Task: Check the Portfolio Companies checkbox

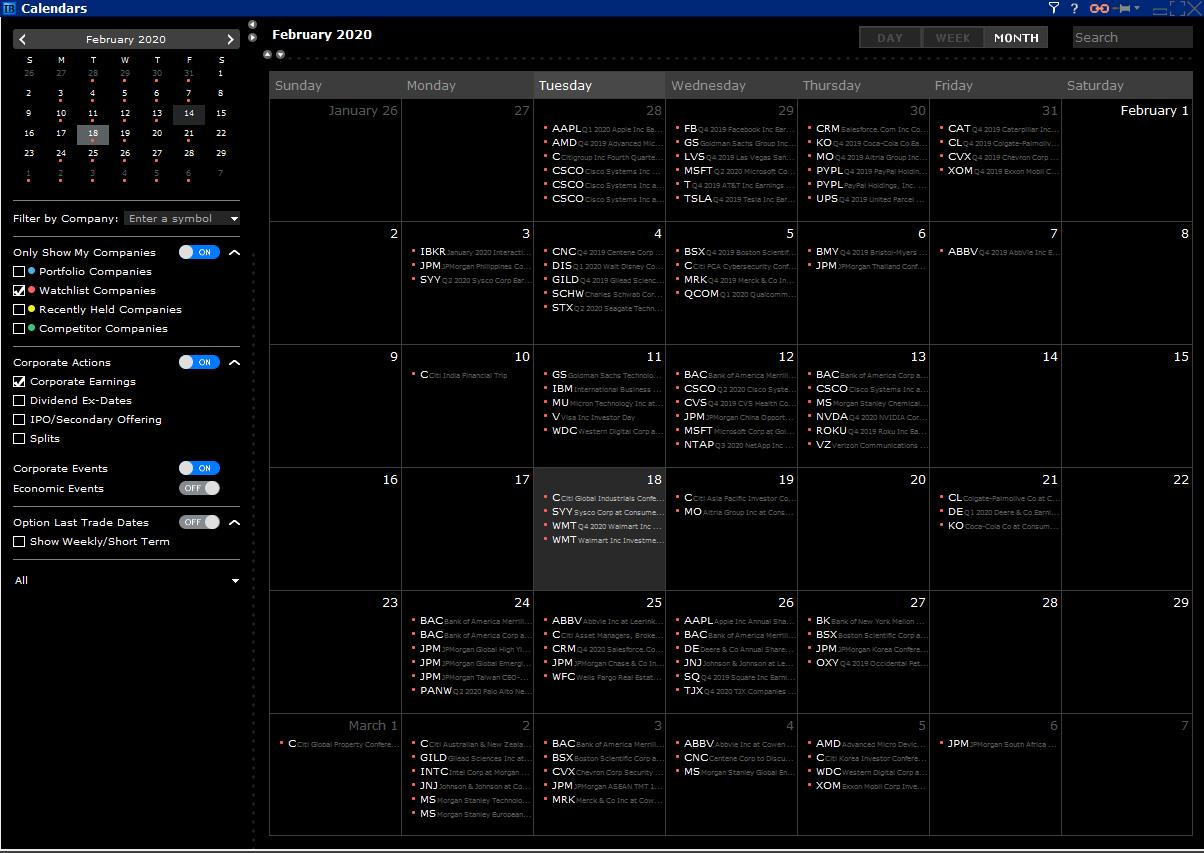Action: 19,272
